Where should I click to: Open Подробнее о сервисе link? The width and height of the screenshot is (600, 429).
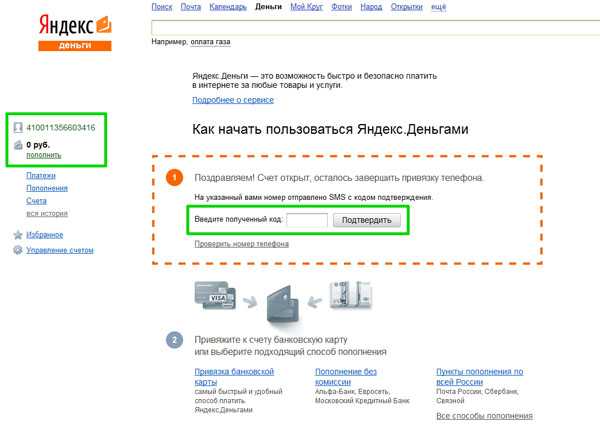(x=233, y=100)
